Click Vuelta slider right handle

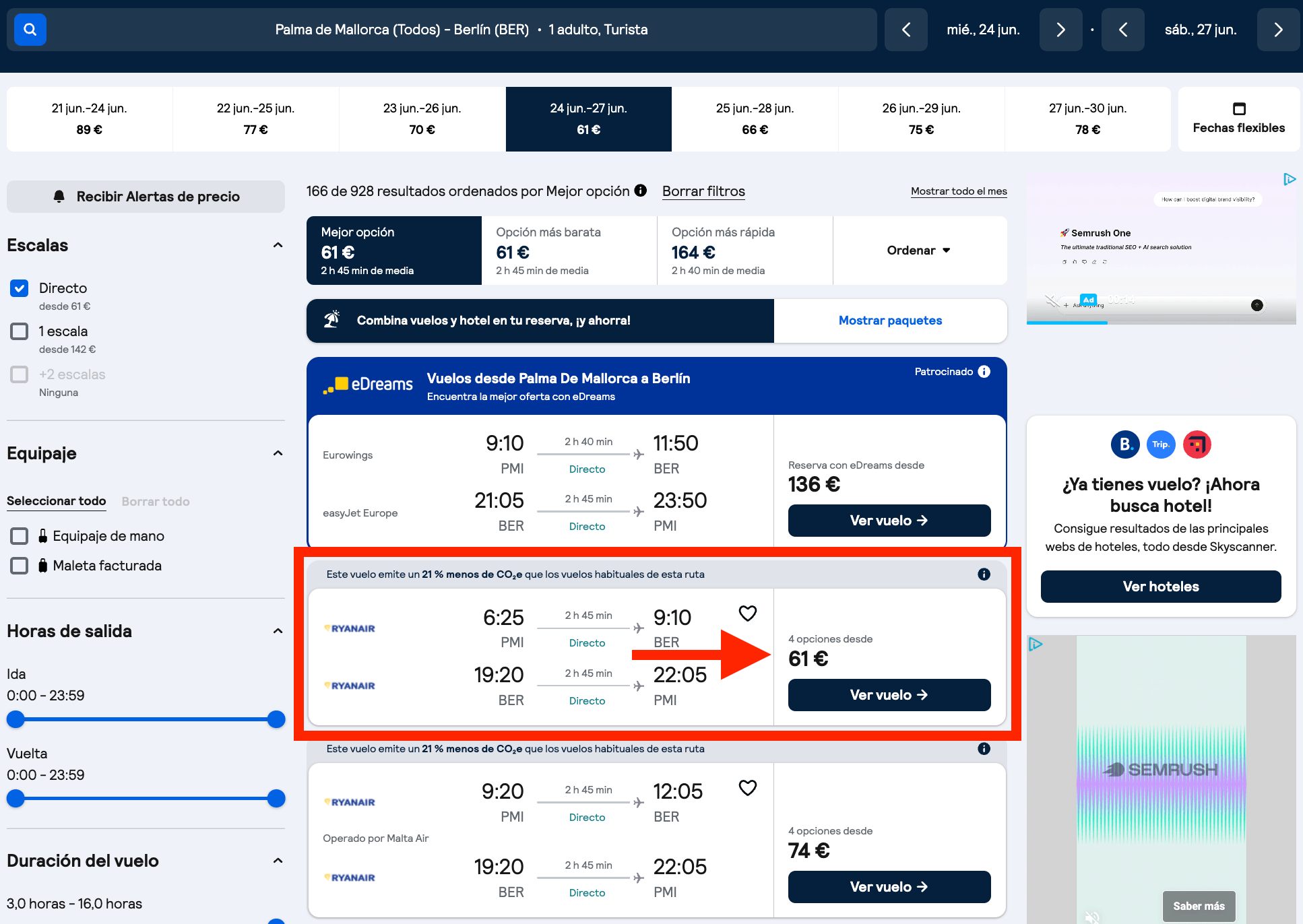276,799
